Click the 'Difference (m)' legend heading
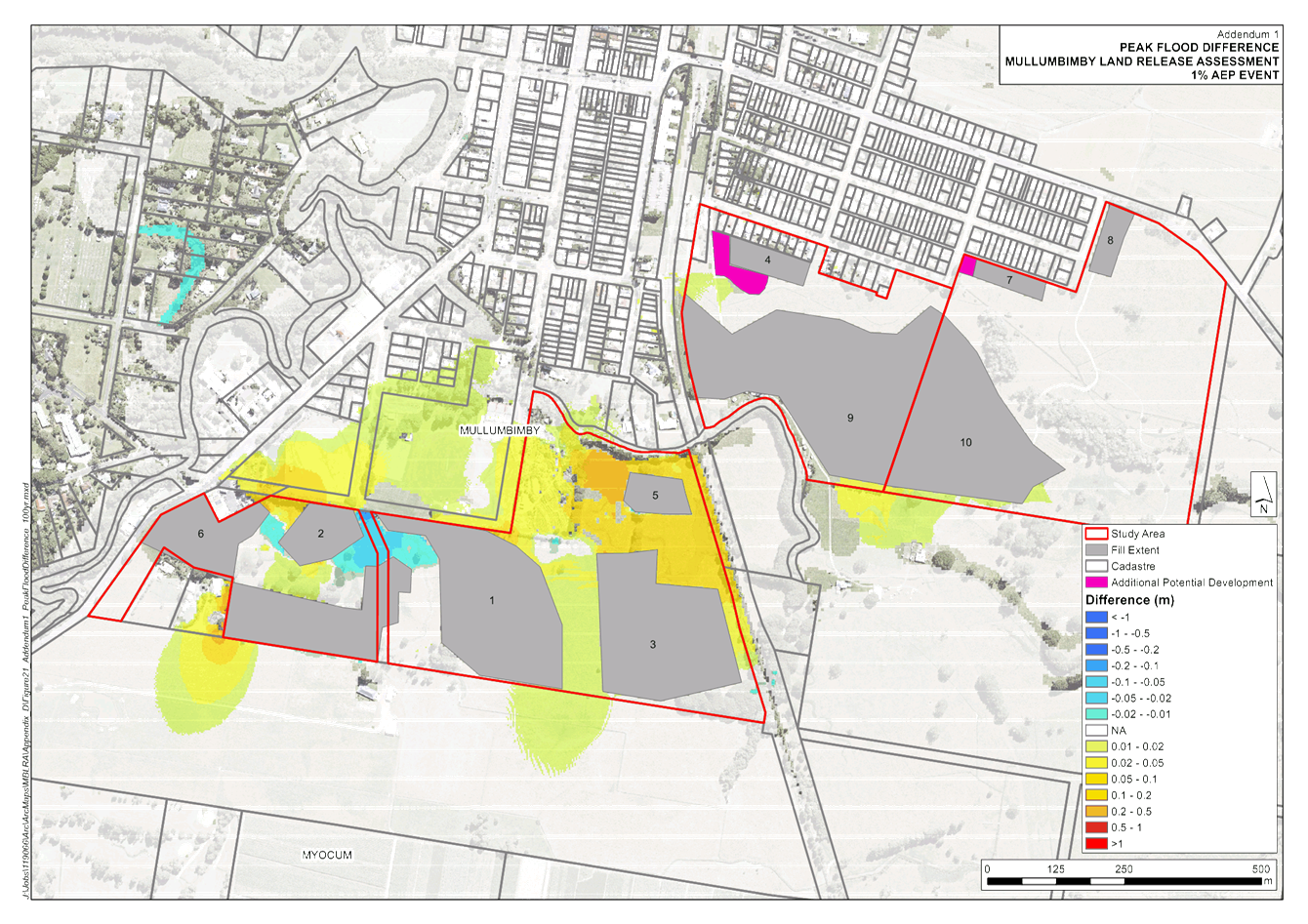Viewport: 1308px width, 924px height. 1129,600
